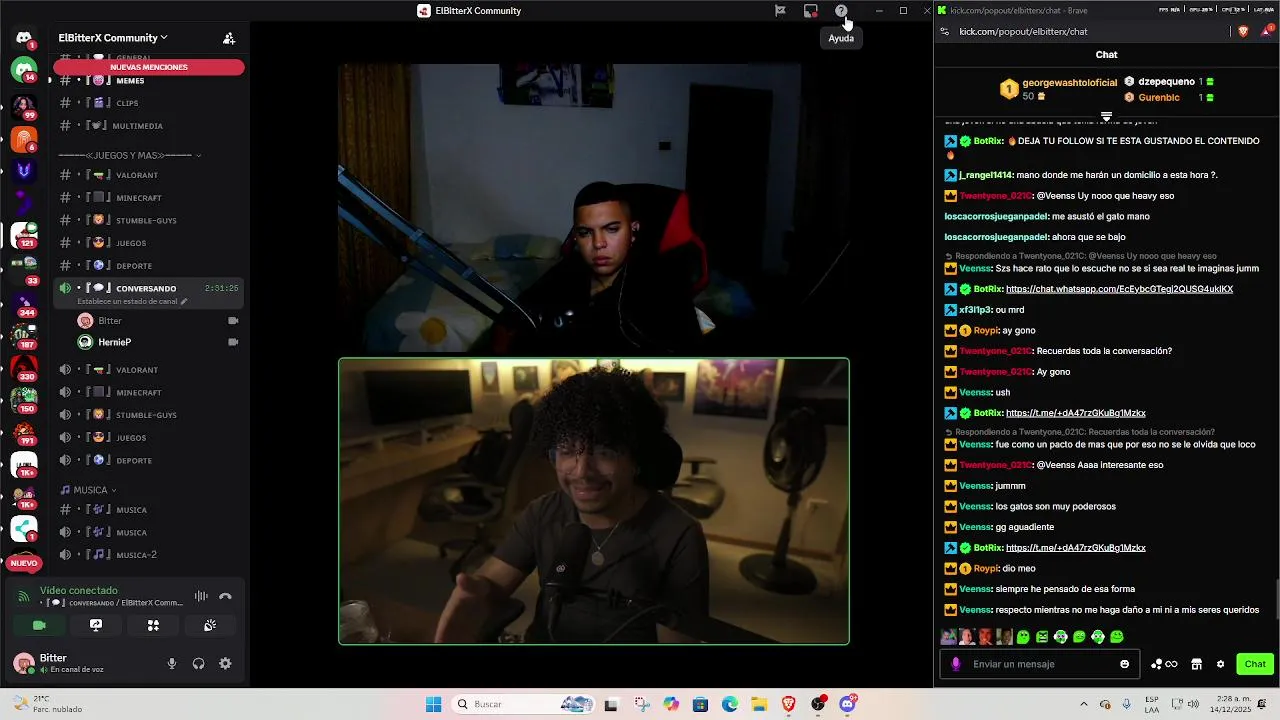Open Discord activities launcher button
The image size is (1280, 720).
click(153, 625)
